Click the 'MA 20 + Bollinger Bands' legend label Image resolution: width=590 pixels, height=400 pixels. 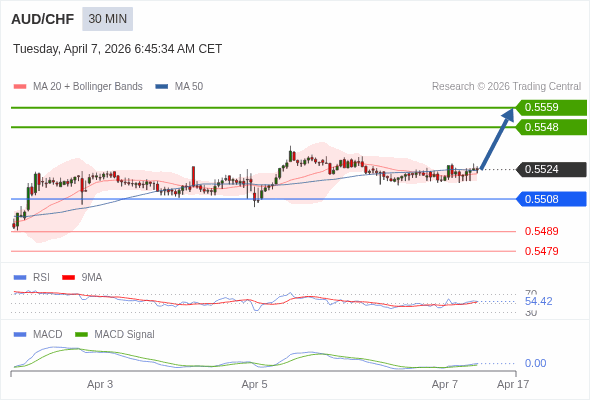tap(88, 87)
